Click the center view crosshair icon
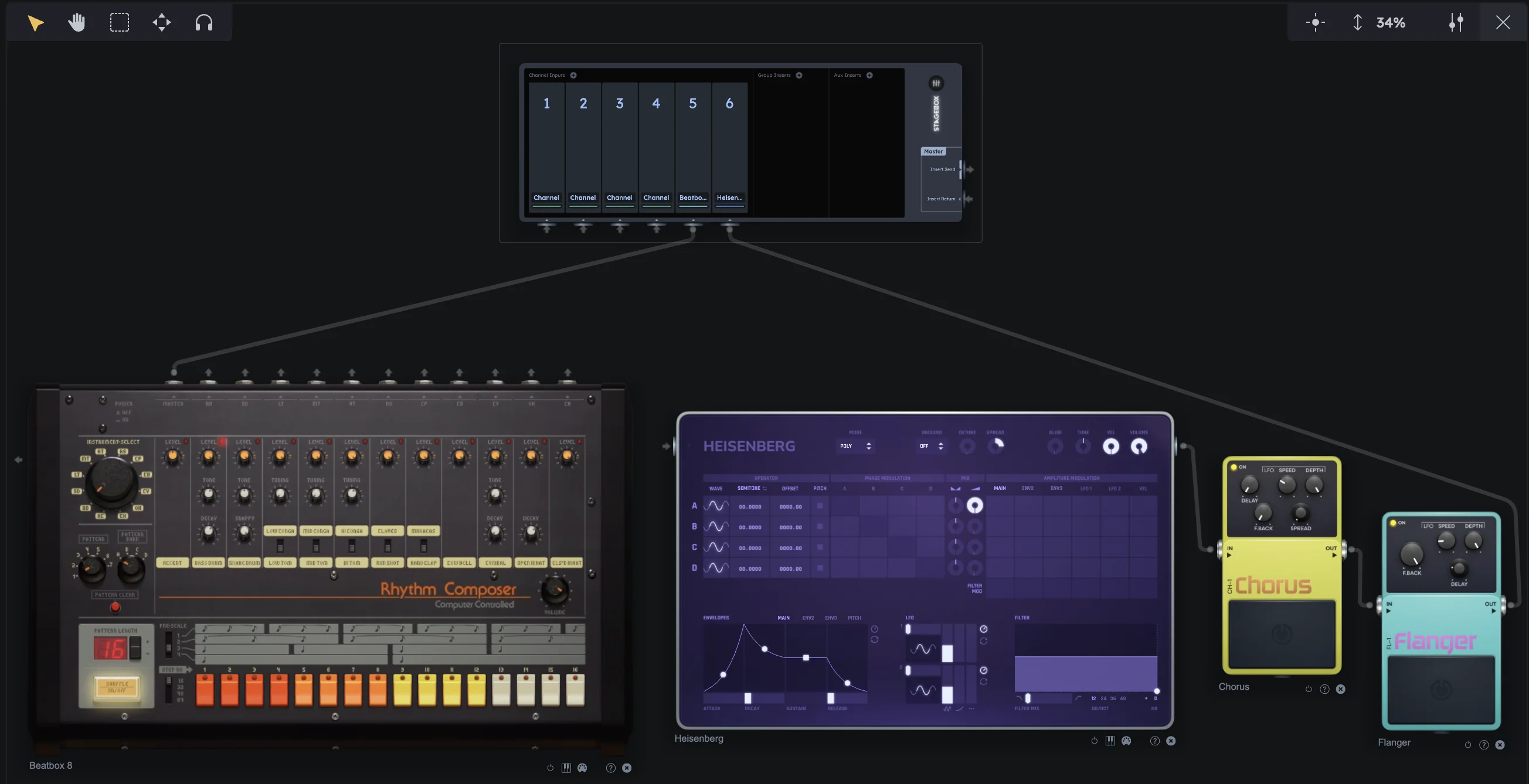Image resolution: width=1529 pixels, height=784 pixels. pos(1315,22)
